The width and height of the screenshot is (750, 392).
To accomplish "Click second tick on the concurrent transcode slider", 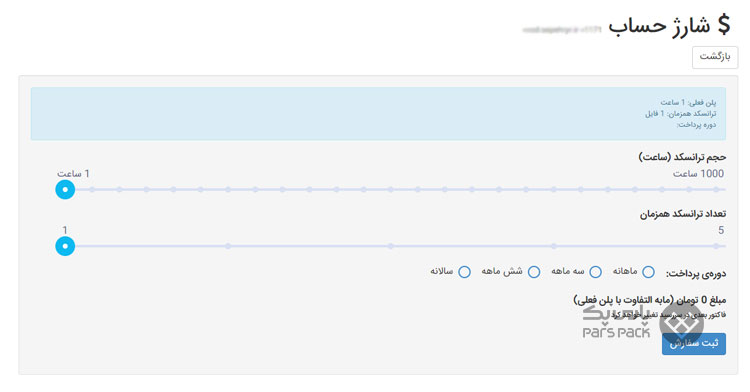I will (x=228, y=246).
